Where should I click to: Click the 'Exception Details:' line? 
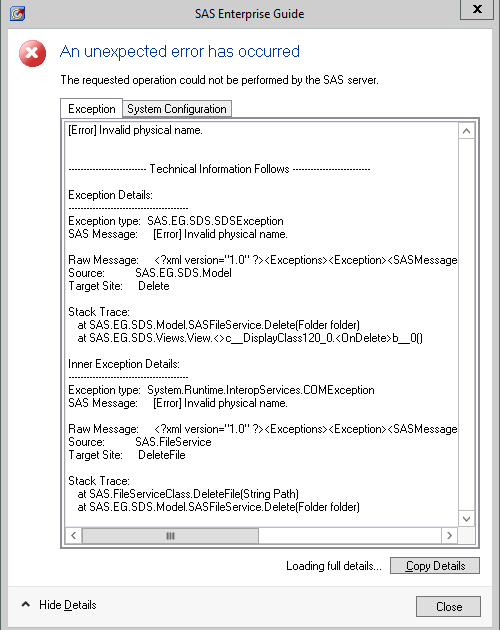pyautogui.click(x=111, y=195)
